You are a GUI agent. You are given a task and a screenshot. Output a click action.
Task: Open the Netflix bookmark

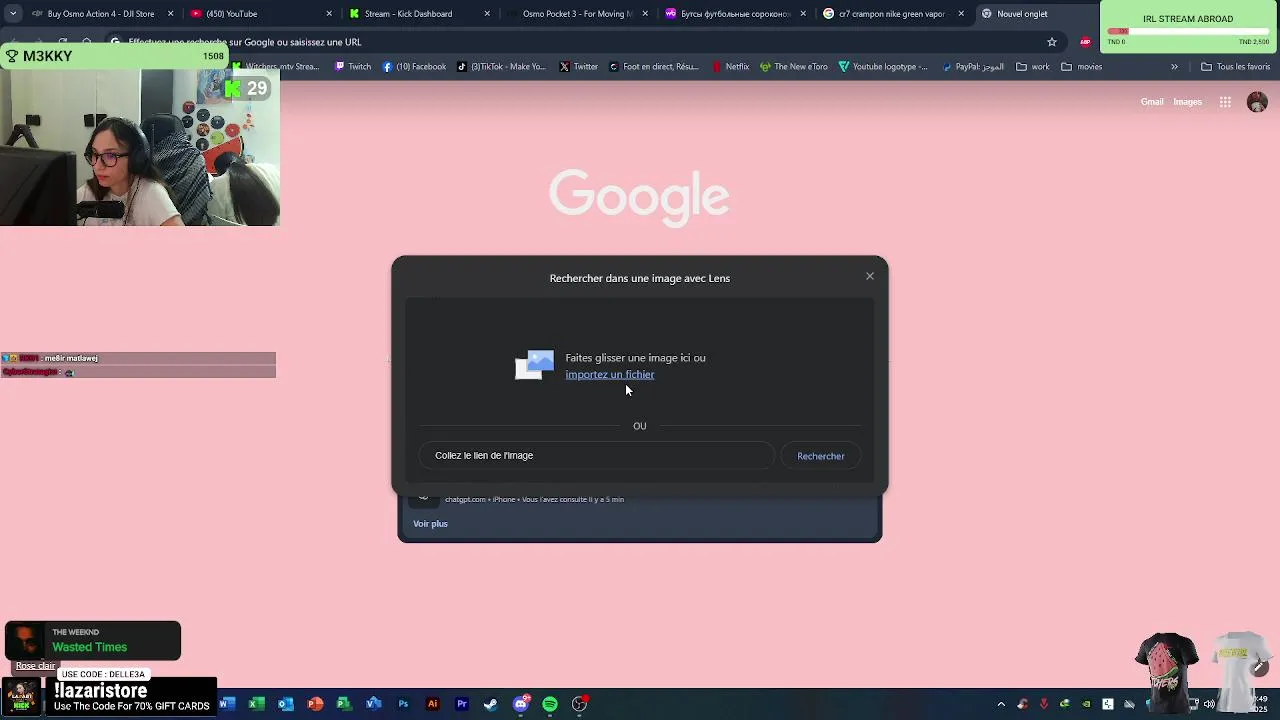coord(730,67)
